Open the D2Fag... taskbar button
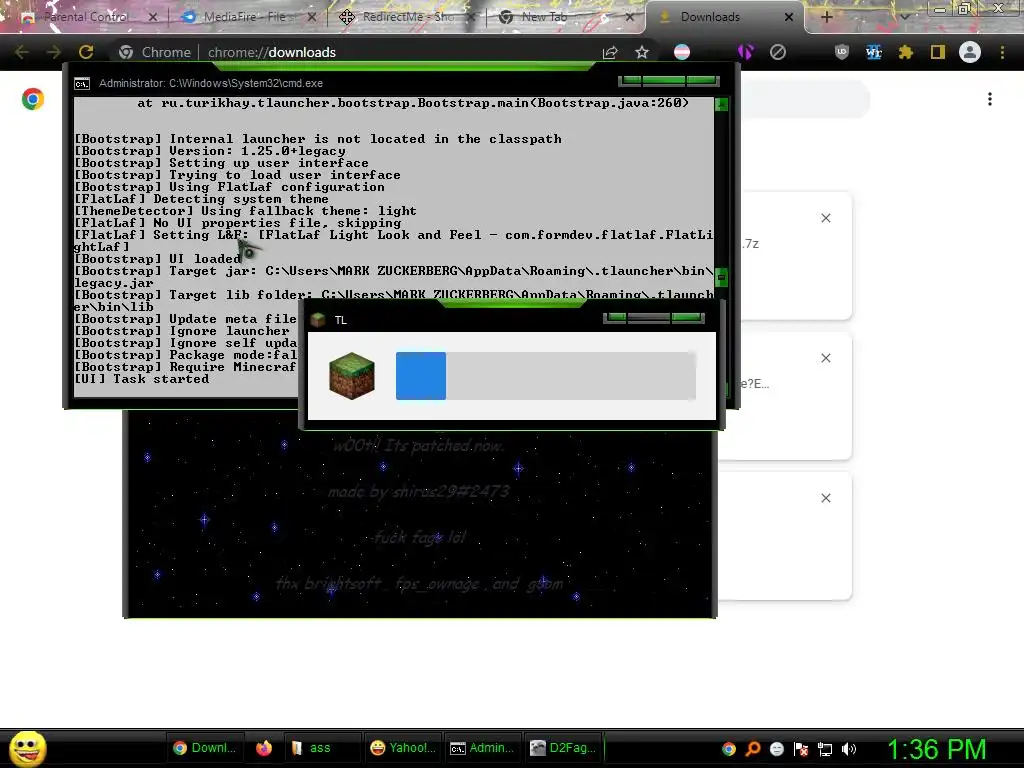 (x=564, y=748)
